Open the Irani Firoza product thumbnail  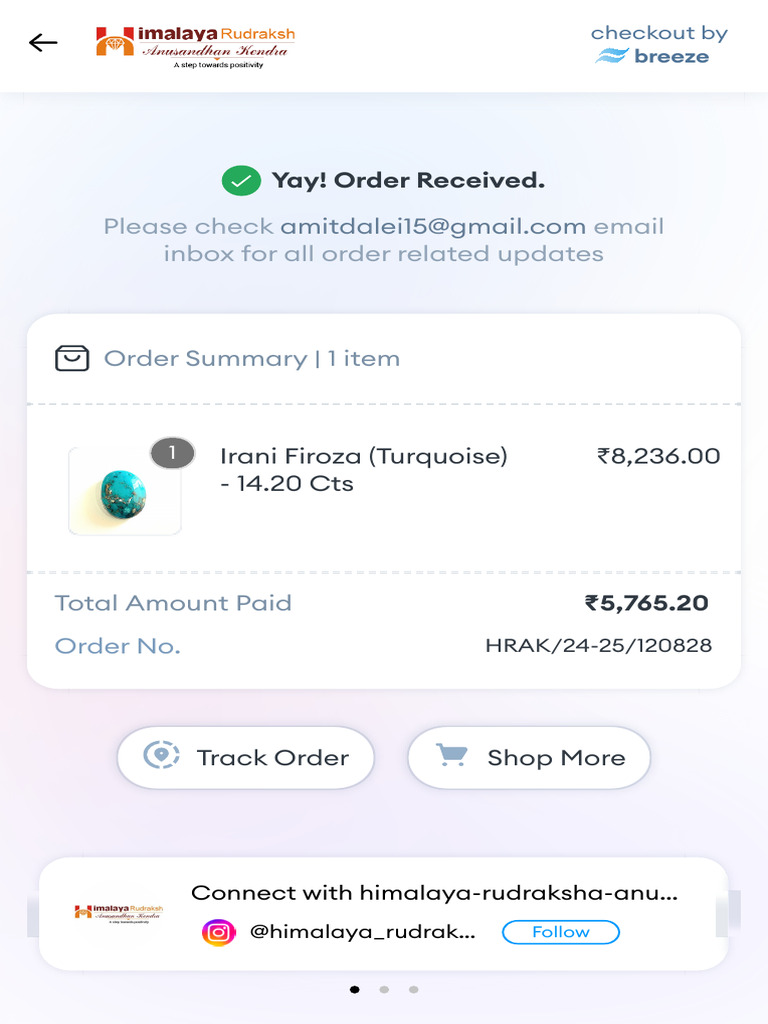124,491
